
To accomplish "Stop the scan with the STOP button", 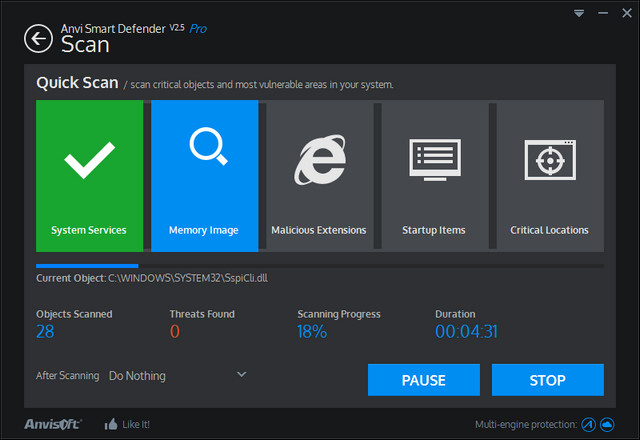I will coord(548,380).
